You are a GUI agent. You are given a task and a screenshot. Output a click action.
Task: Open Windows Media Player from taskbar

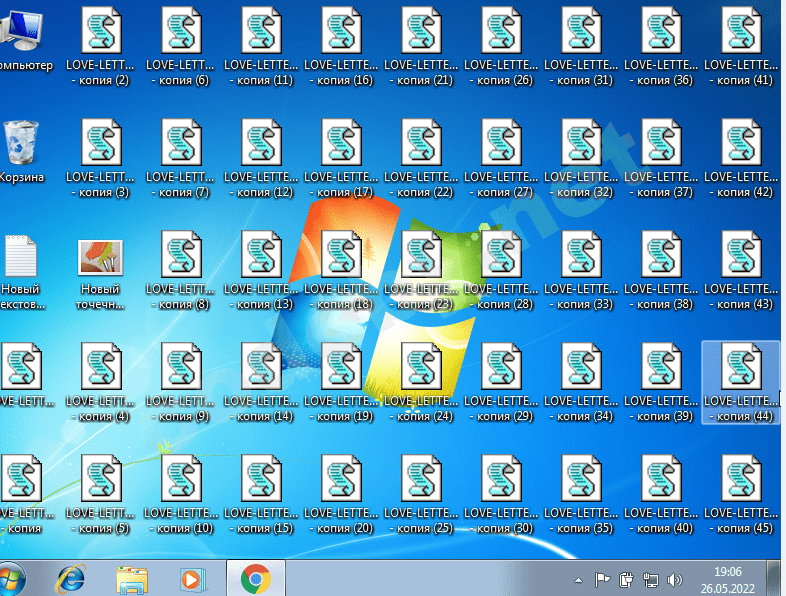coord(191,579)
